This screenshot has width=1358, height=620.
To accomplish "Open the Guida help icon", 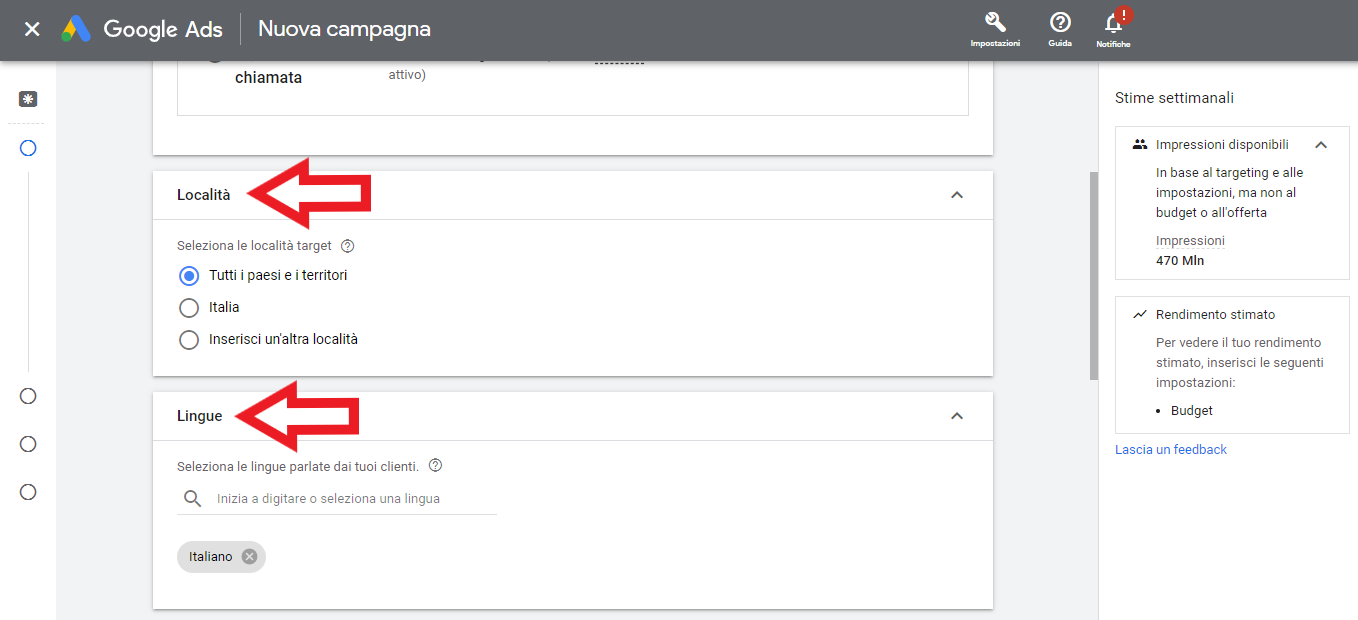I will (x=1060, y=23).
